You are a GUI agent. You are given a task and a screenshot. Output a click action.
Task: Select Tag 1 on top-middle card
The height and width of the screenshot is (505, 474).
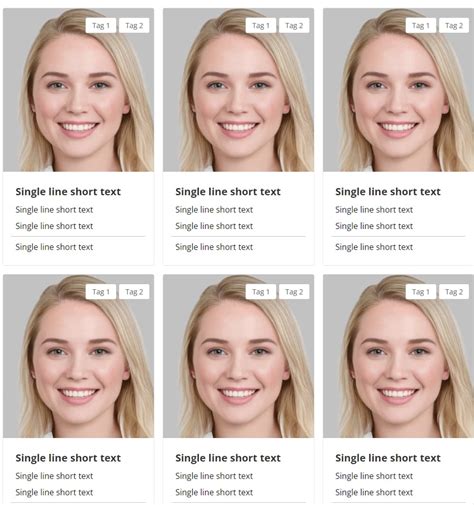[261, 26]
